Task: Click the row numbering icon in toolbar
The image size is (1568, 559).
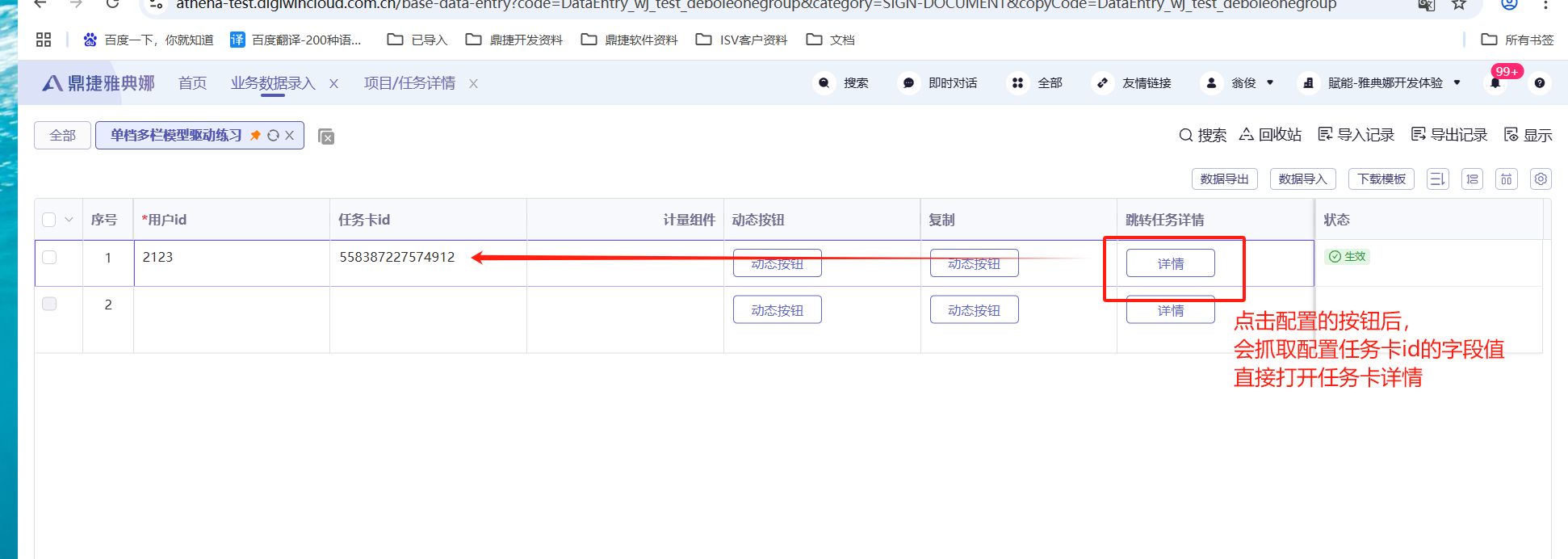Action: [x=1472, y=179]
